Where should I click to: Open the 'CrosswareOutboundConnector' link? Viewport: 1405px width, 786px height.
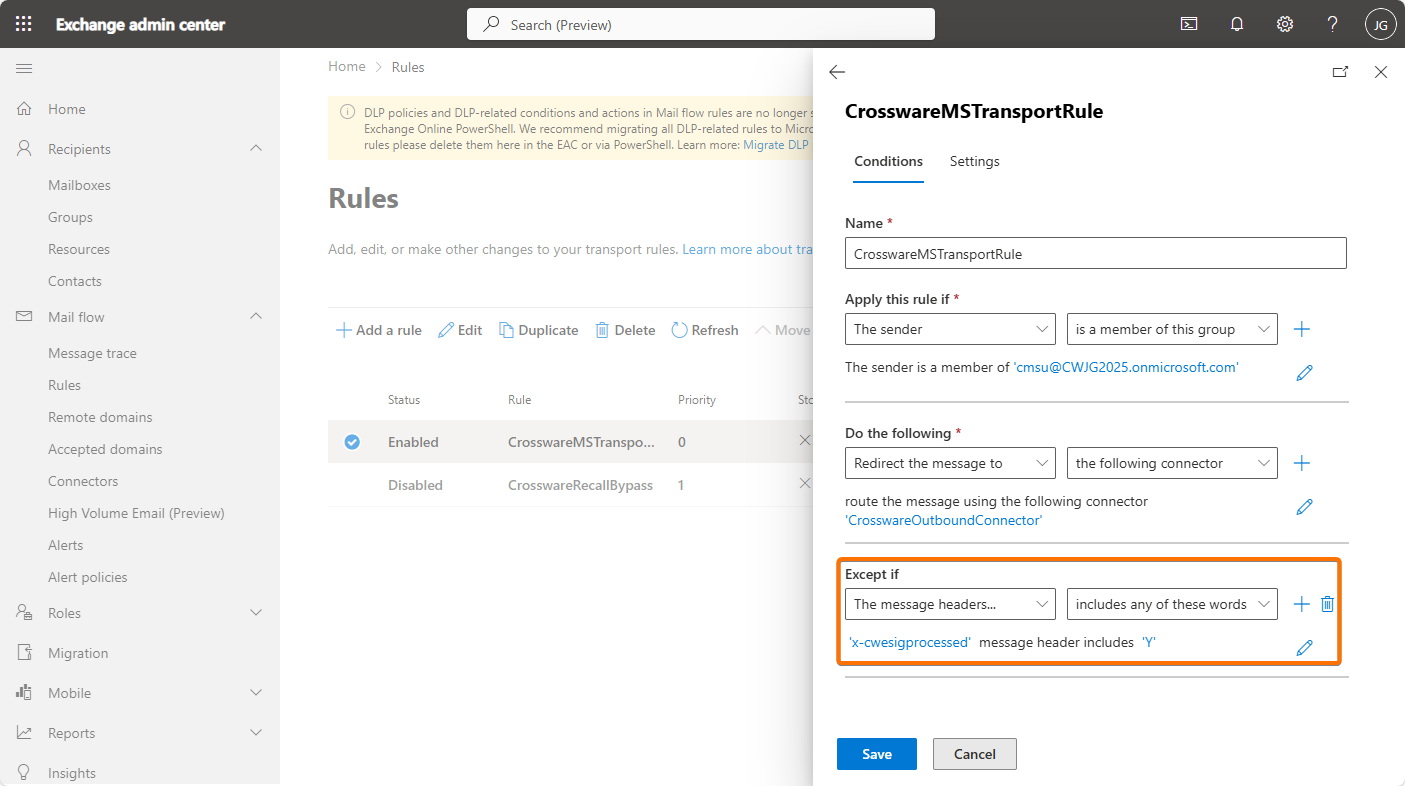944,520
